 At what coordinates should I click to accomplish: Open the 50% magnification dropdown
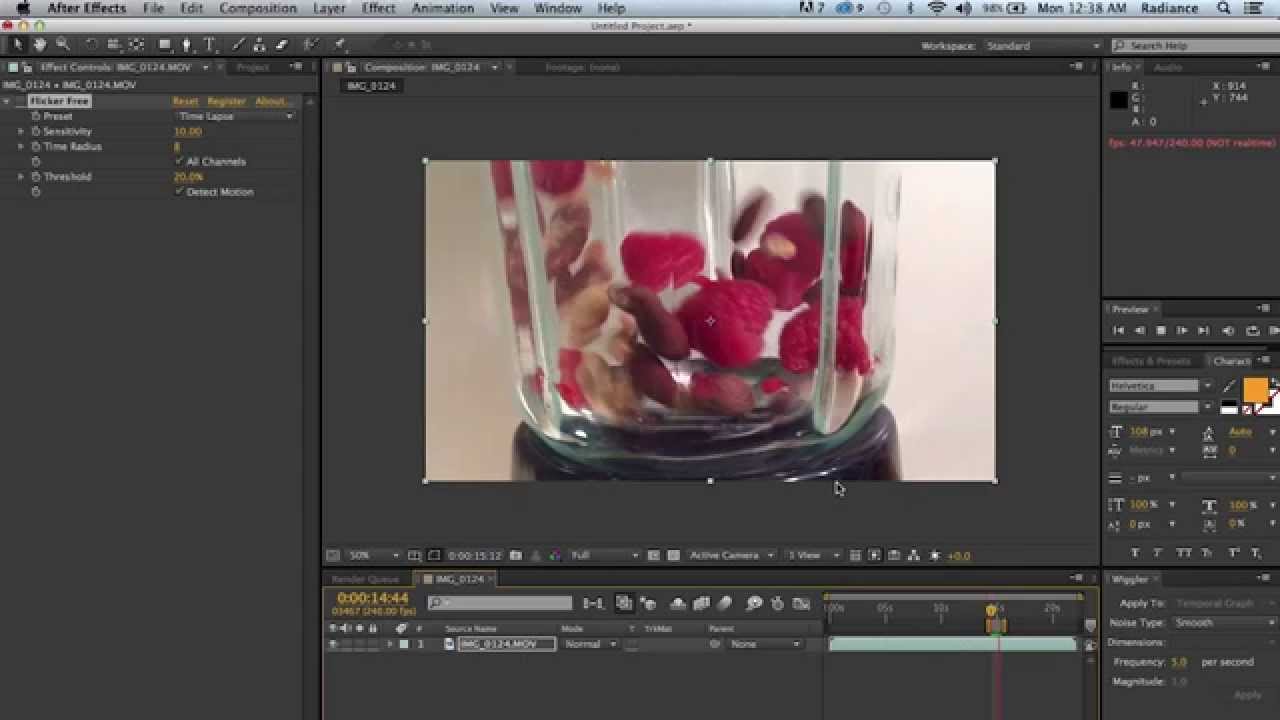click(374, 555)
